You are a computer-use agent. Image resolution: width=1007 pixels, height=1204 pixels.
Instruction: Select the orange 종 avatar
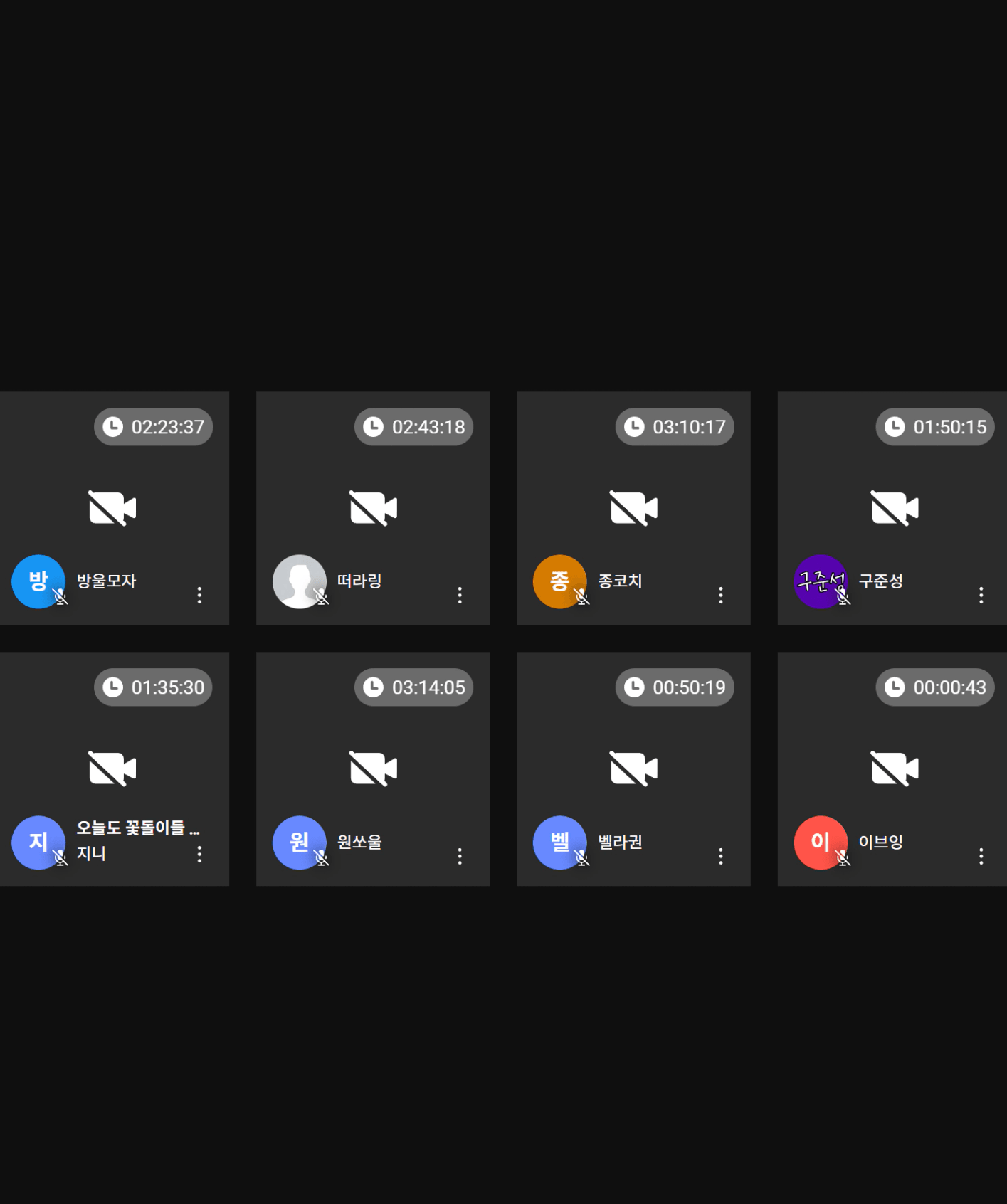point(560,581)
